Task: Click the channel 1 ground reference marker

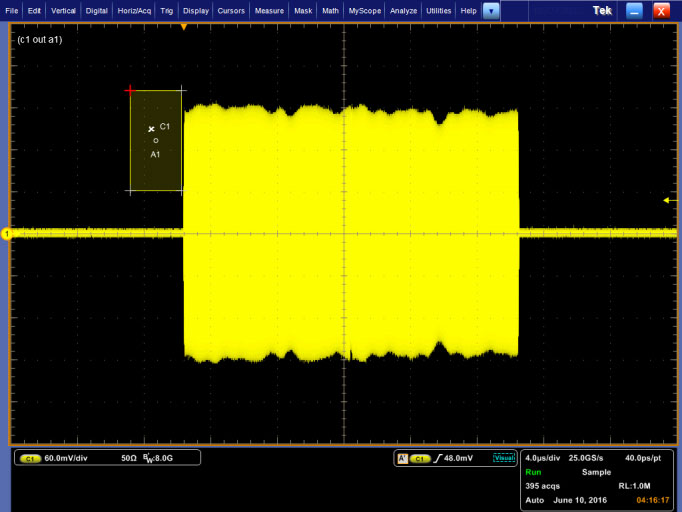Action: click(x=6, y=234)
